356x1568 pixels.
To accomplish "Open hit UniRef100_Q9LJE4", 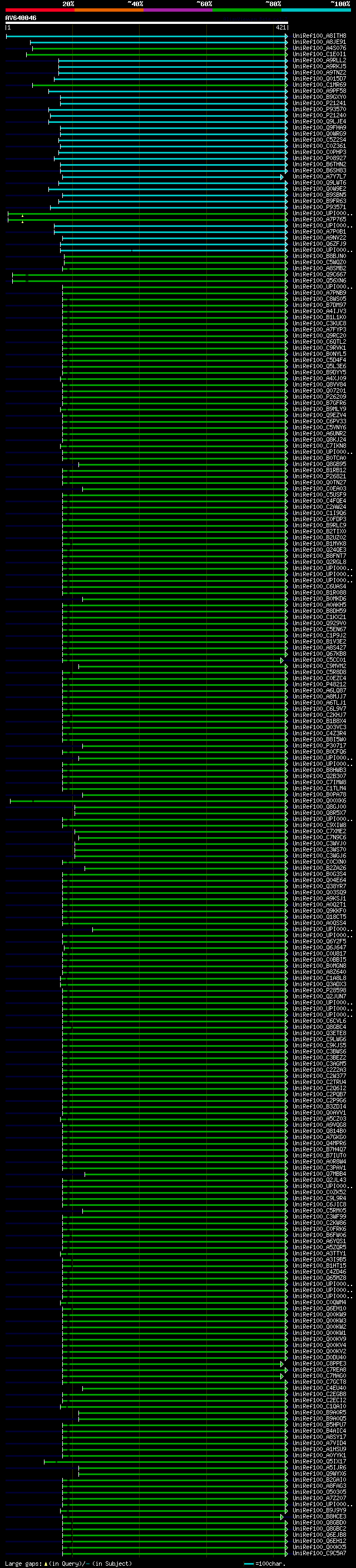I will click(319, 121).
